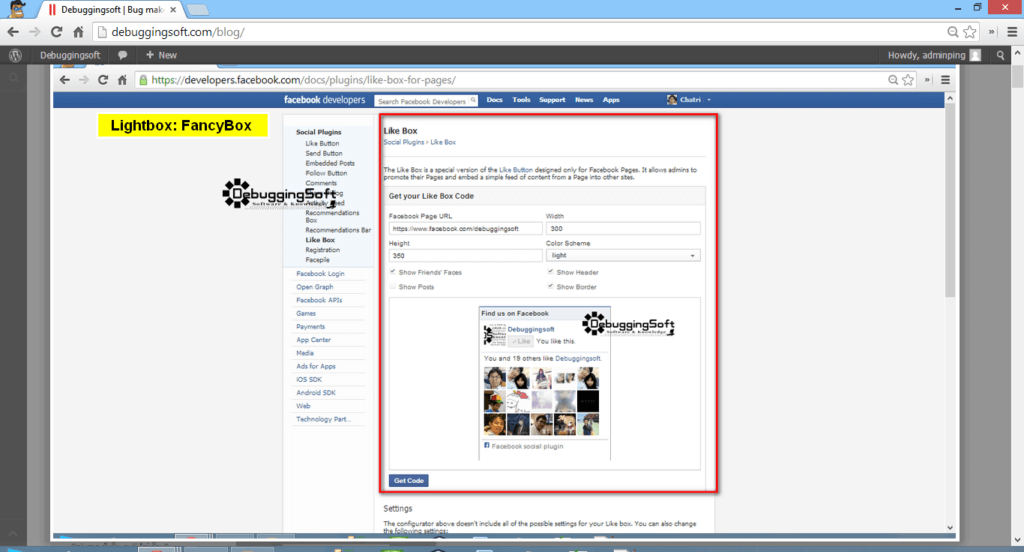The image size is (1024, 552).
Task: Go forward in the inner developers.facebook.com browser
Action: coord(84,80)
